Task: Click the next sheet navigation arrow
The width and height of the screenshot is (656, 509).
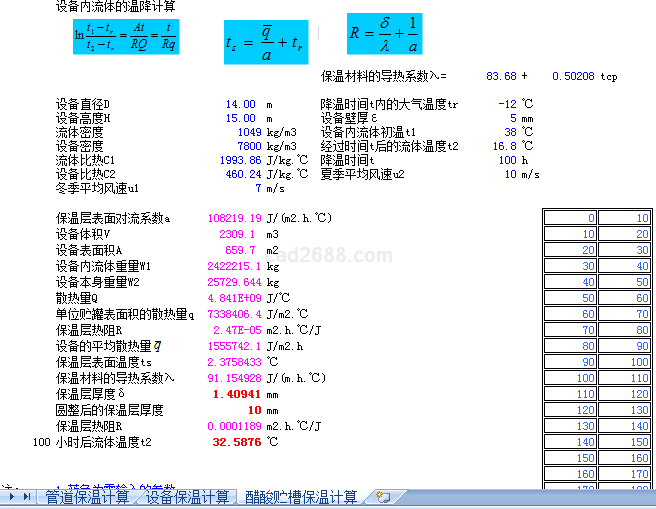Action: pyautogui.click(x=12, y=497)
